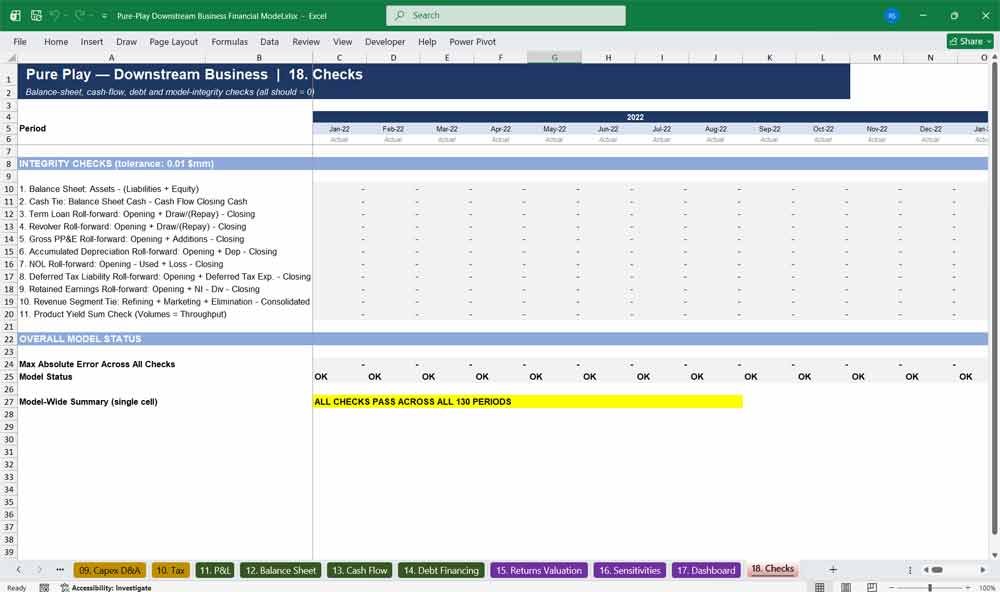Switch to the Insert ribbon tab
The image size is (1000, 592).
pyautogui.click(x=92, y=41)
